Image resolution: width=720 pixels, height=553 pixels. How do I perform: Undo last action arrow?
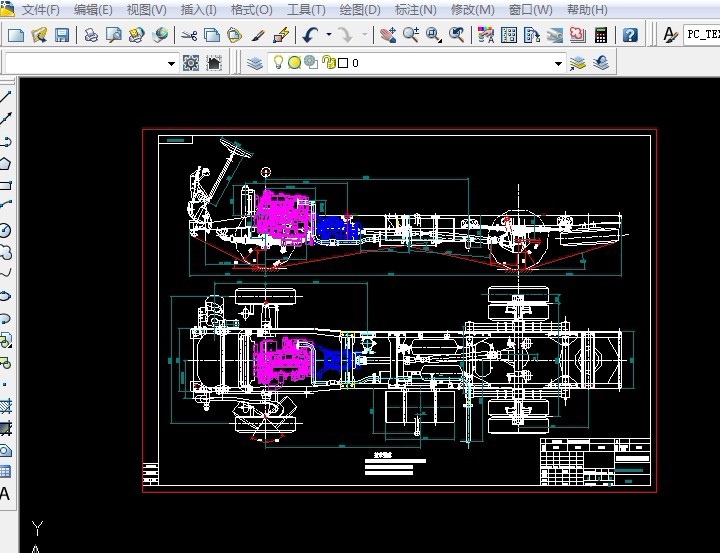pyautogui.click(x=311, y=35)
